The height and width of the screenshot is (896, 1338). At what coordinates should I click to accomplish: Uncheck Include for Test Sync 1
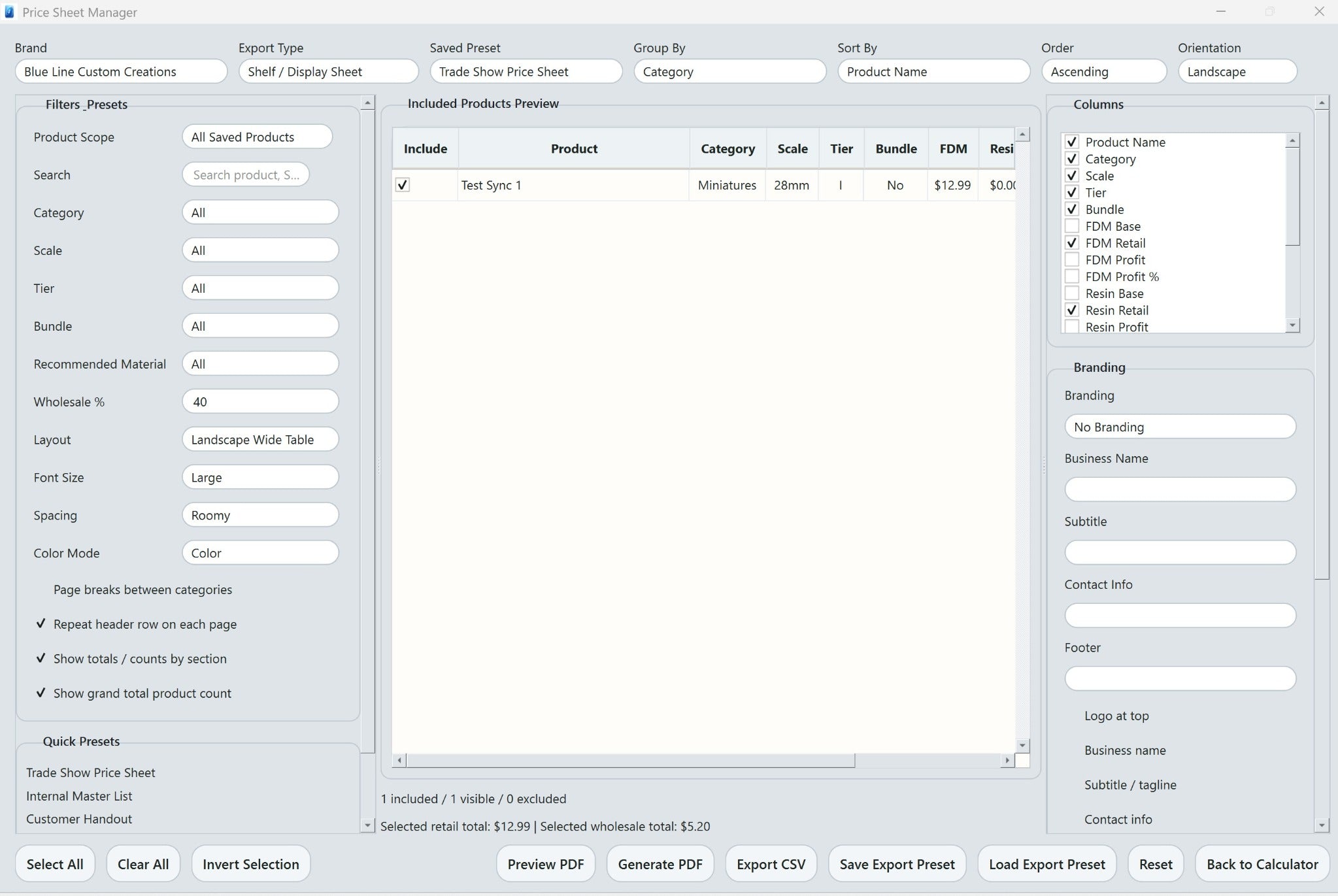tap(402, 185)
